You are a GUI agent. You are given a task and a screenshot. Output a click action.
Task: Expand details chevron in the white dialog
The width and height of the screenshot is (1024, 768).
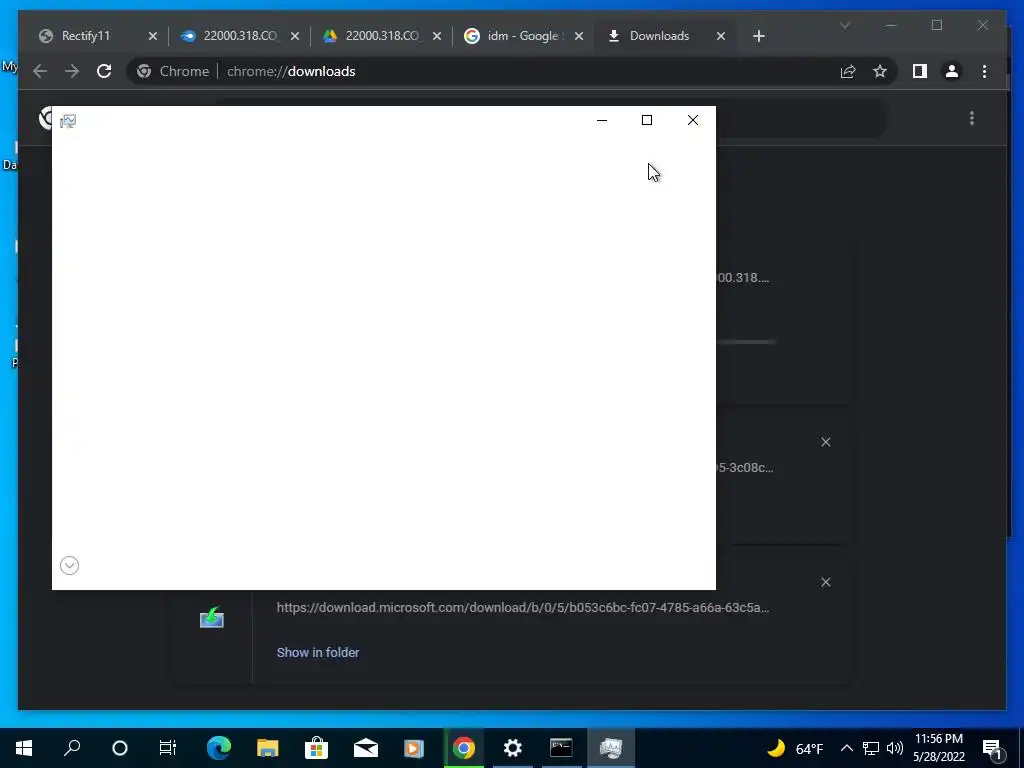pyautogui.click(x=69, y=566)
